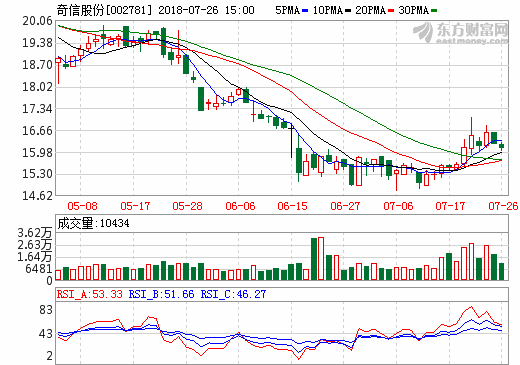
Task: Click the 1.64万 volume axis label
Action: click(35, 257)
